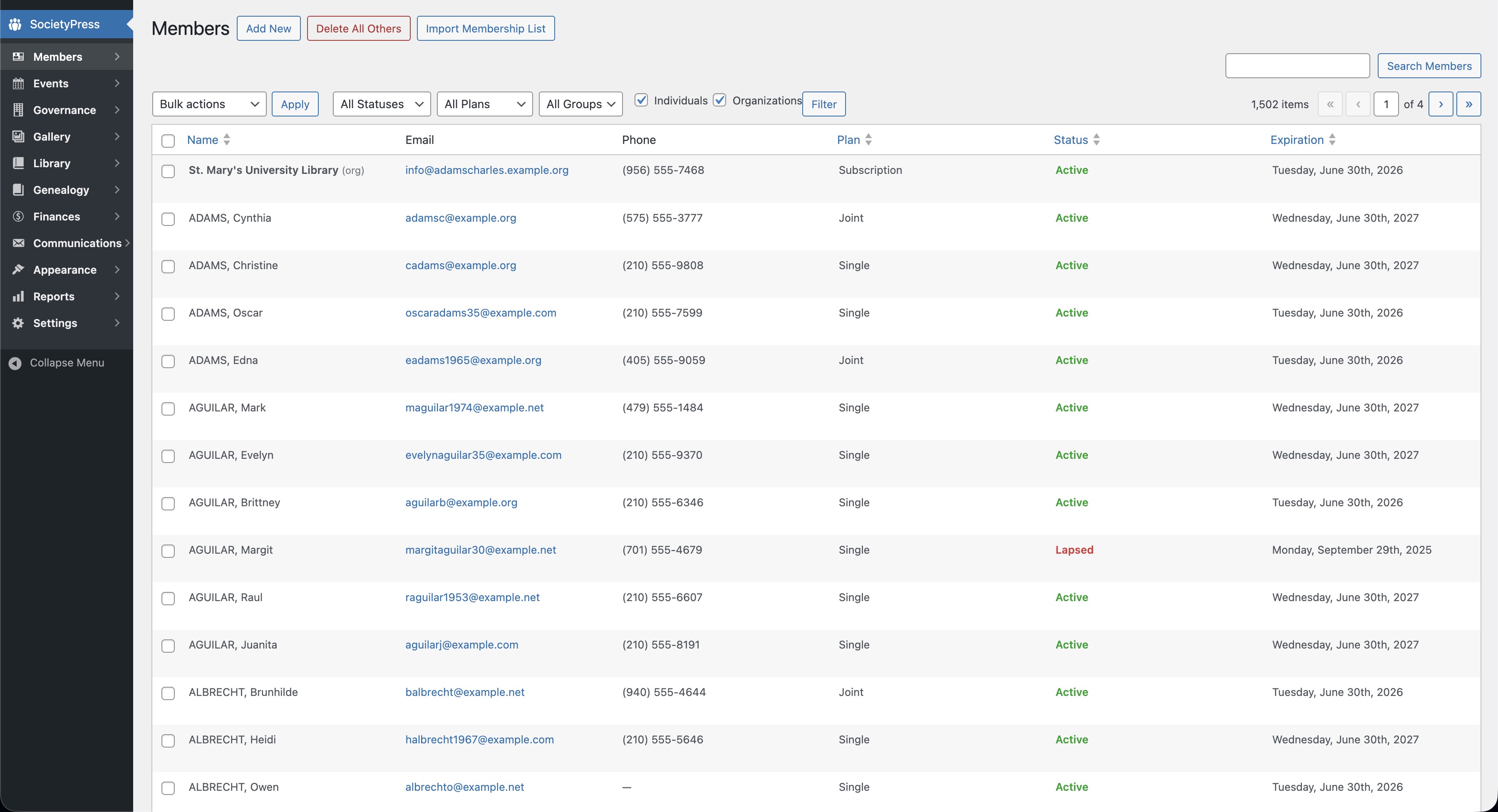This screenshot has height=812, width=1498.
Task: Click the Import Membership List button
Action: tap(486, 28)
